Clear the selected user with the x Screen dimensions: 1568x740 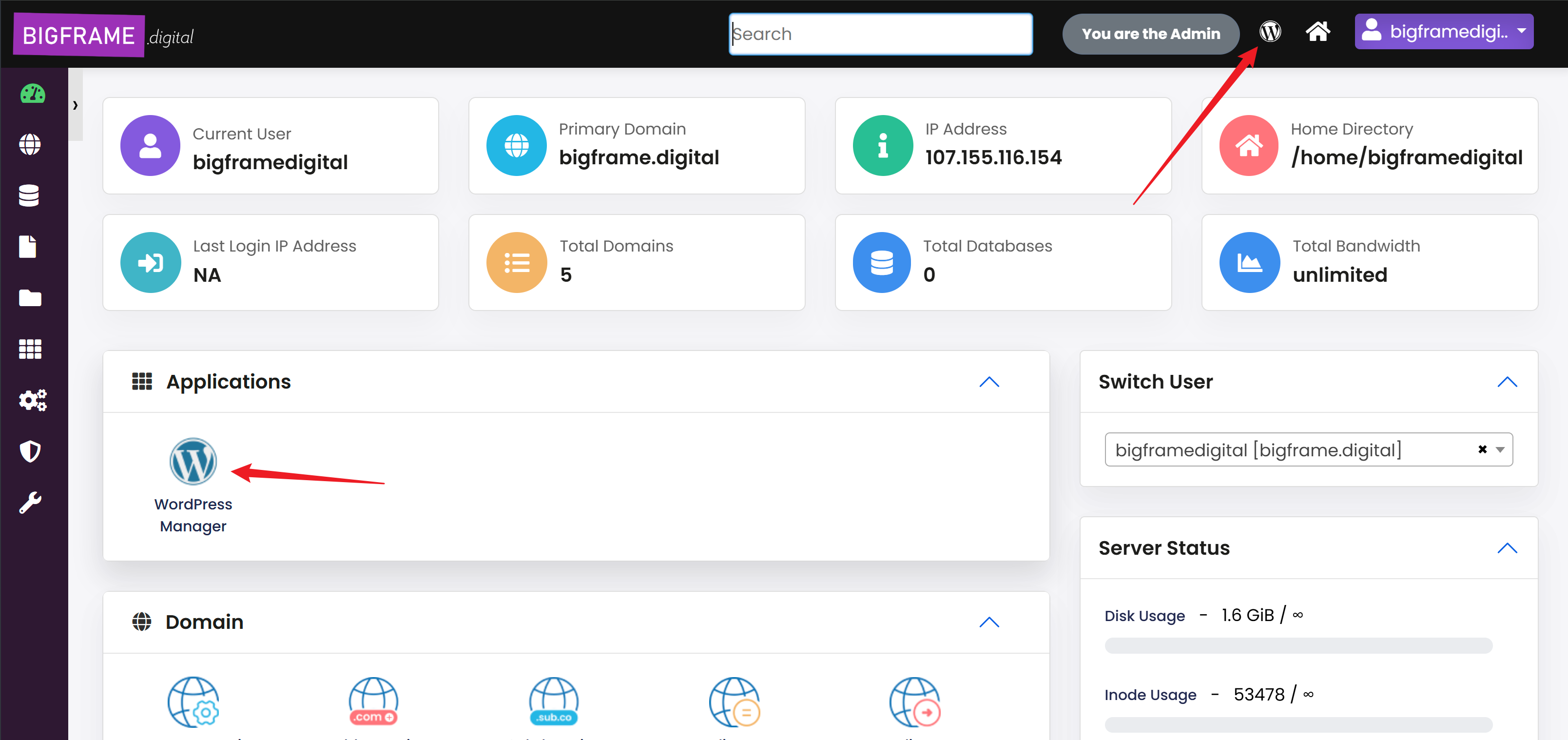pos(1482,449)
